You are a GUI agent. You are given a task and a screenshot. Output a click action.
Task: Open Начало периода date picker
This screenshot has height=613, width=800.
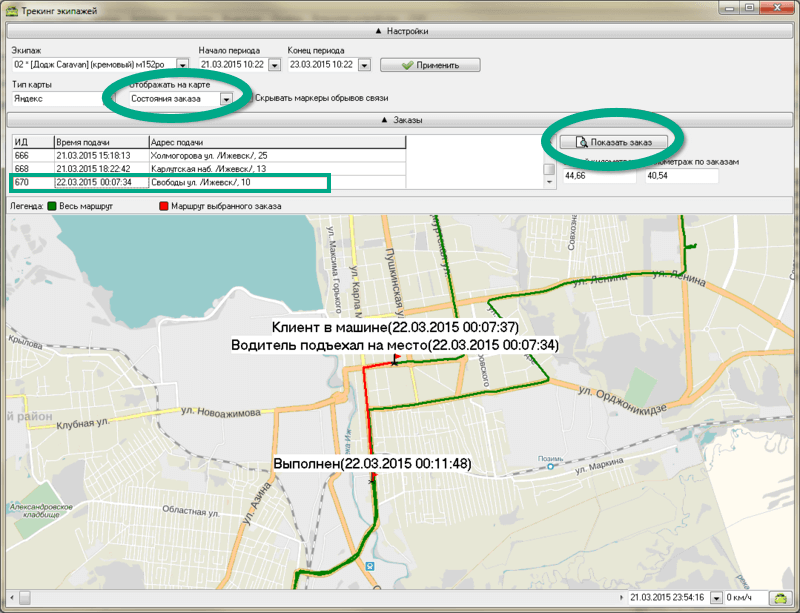tap(277, 65)
